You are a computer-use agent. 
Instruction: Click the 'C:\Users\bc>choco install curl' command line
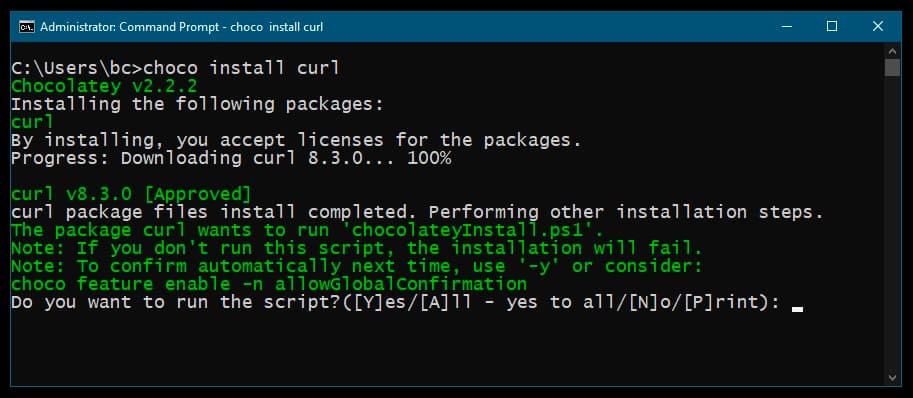175,69
